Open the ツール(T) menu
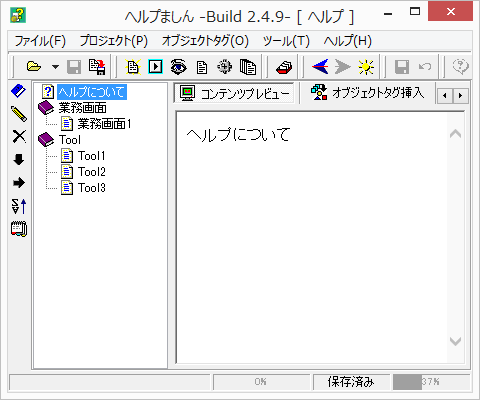 (286, 41)
